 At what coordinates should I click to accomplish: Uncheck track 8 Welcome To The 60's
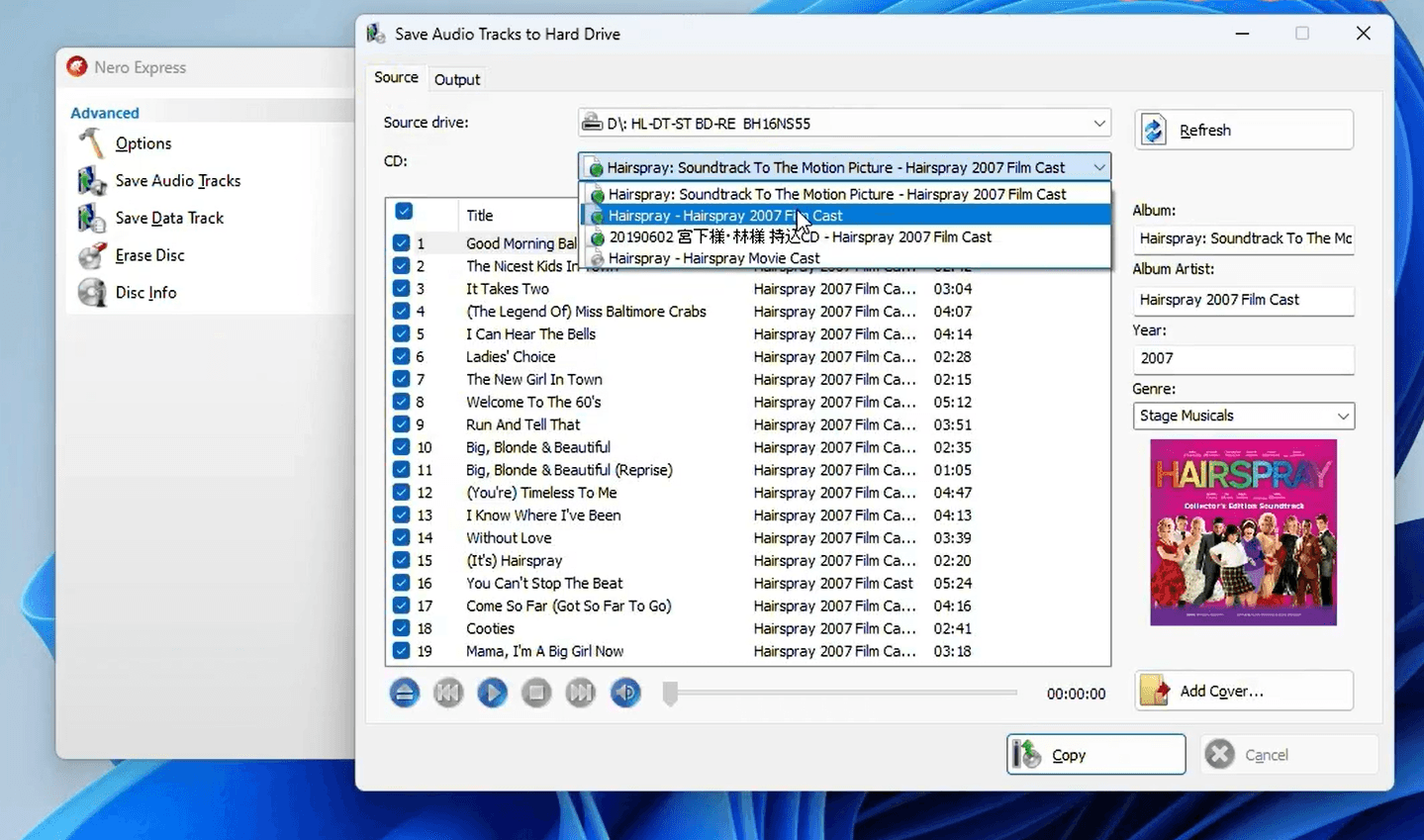[401, 402]
